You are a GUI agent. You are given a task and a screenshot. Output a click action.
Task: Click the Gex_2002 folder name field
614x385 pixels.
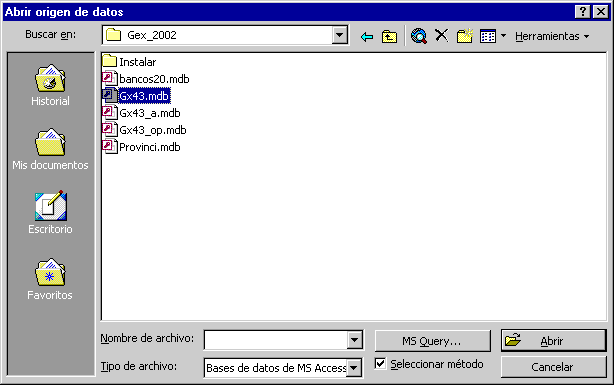(x=218, y=35)
